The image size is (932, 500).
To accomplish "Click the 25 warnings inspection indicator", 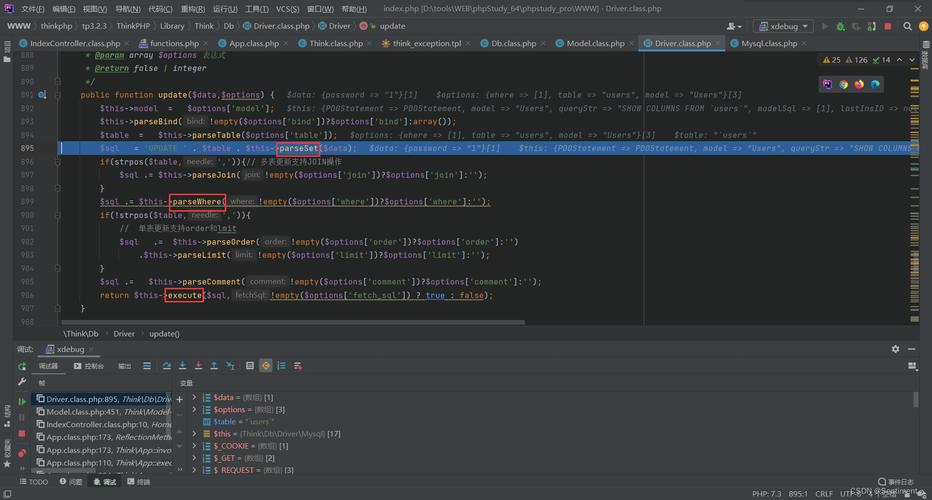I will 832,60.
